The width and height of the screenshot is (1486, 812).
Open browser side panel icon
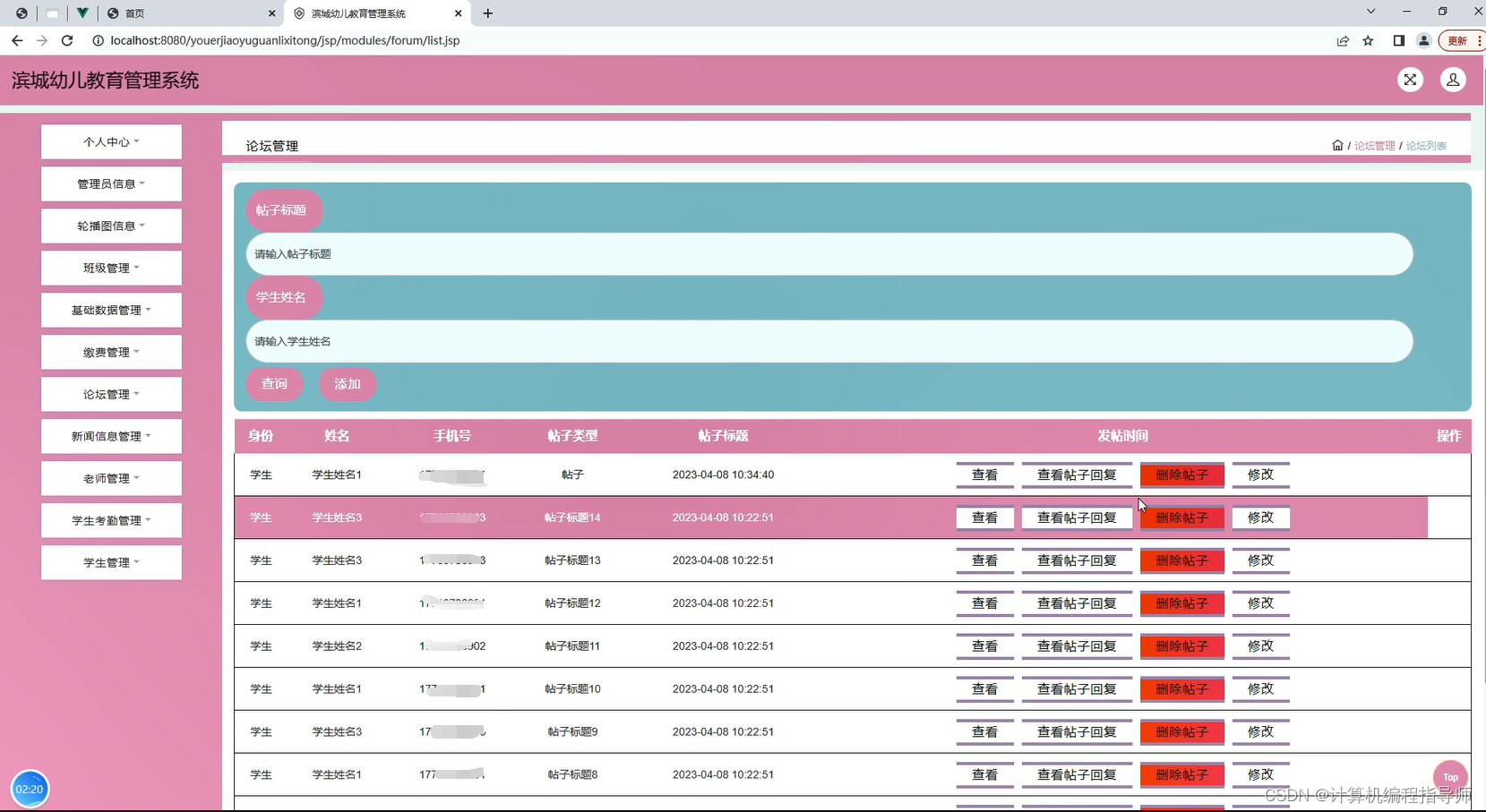tap(1398, 40)
